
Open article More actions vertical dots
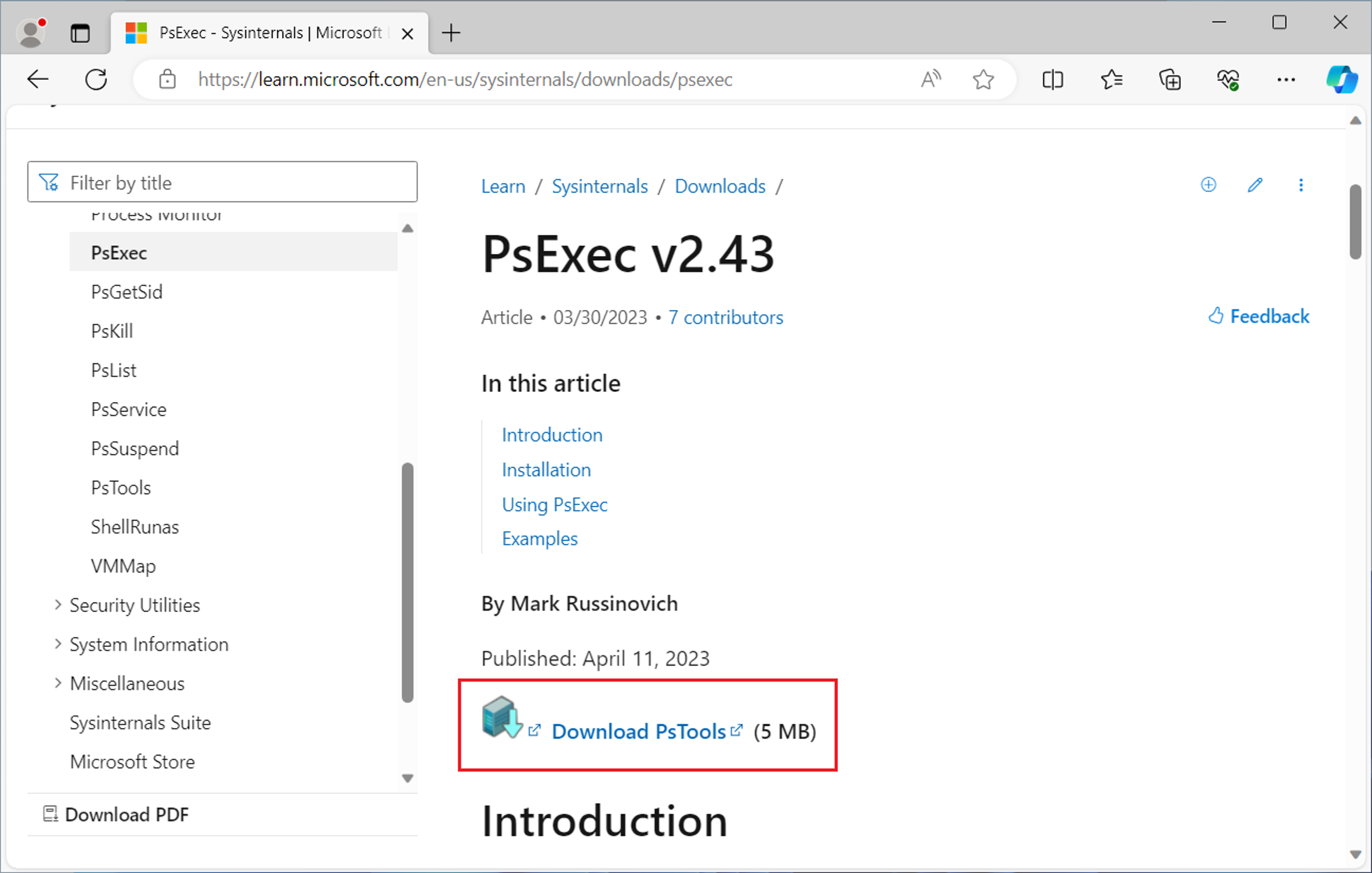point(1300,185)
